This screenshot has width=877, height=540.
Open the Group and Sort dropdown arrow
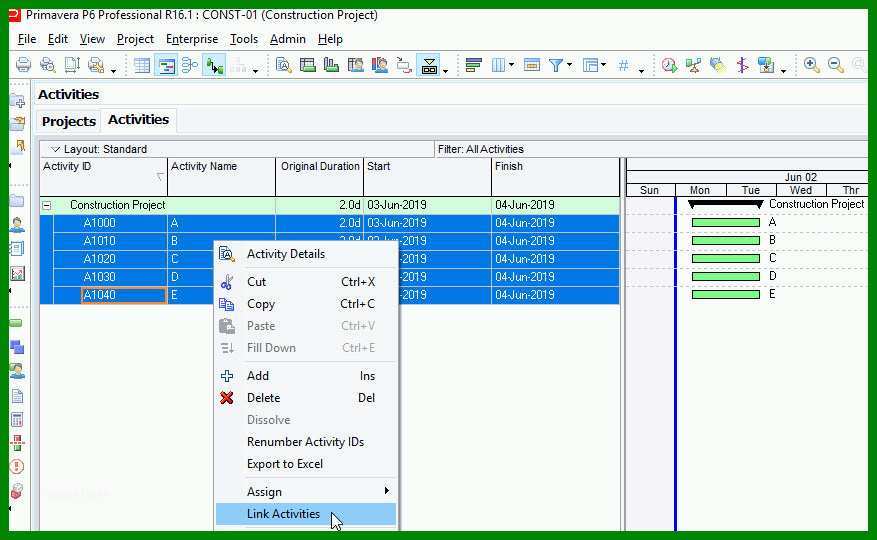click(x=603, y=65)
